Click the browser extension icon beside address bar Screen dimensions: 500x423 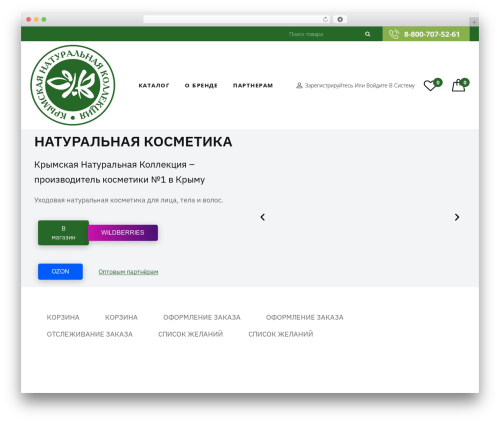(x=340, y=19)
